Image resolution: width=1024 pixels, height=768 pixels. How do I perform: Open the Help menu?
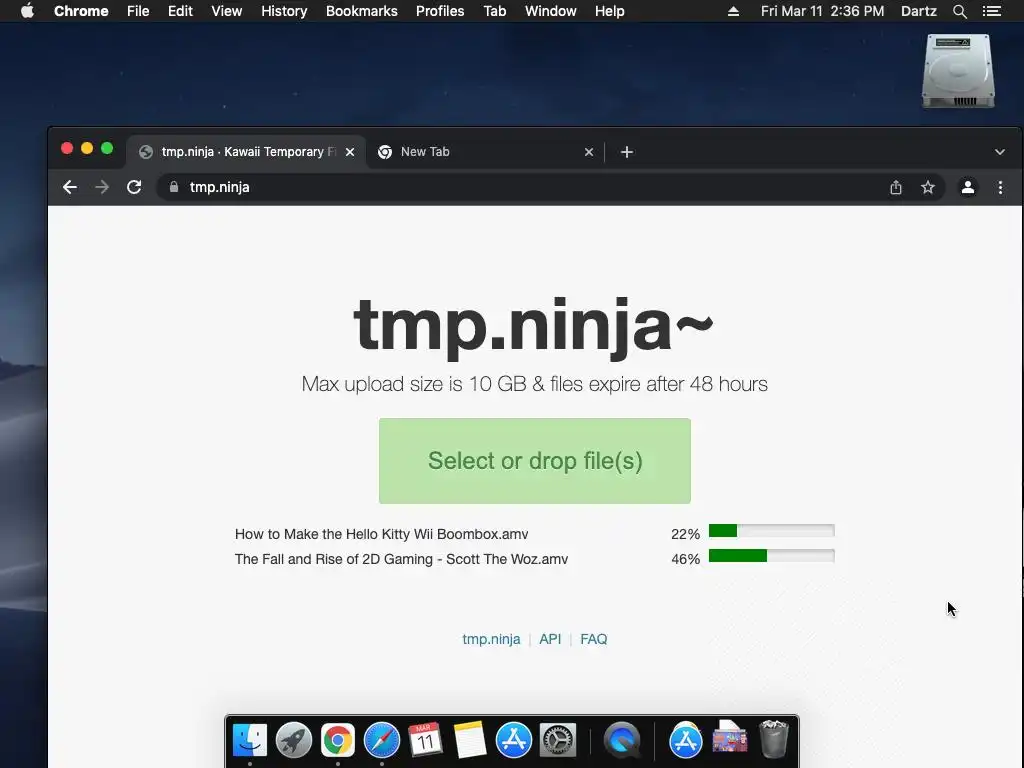(x=609, y=11)
